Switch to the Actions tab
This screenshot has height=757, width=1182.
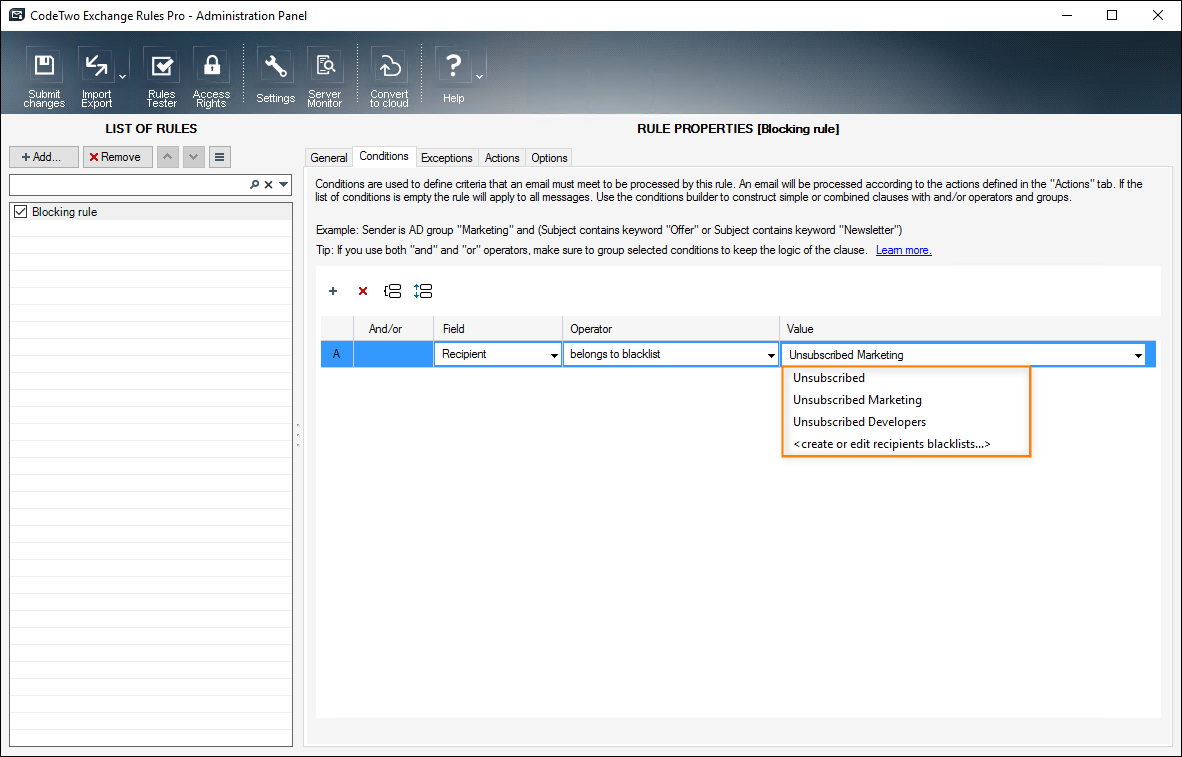[x=502, y=158]
